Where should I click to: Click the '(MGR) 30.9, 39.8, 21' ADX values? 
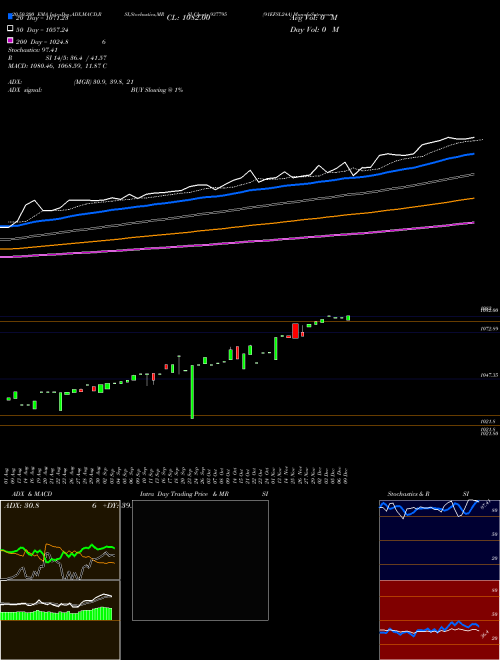click(x=104, y=82)
